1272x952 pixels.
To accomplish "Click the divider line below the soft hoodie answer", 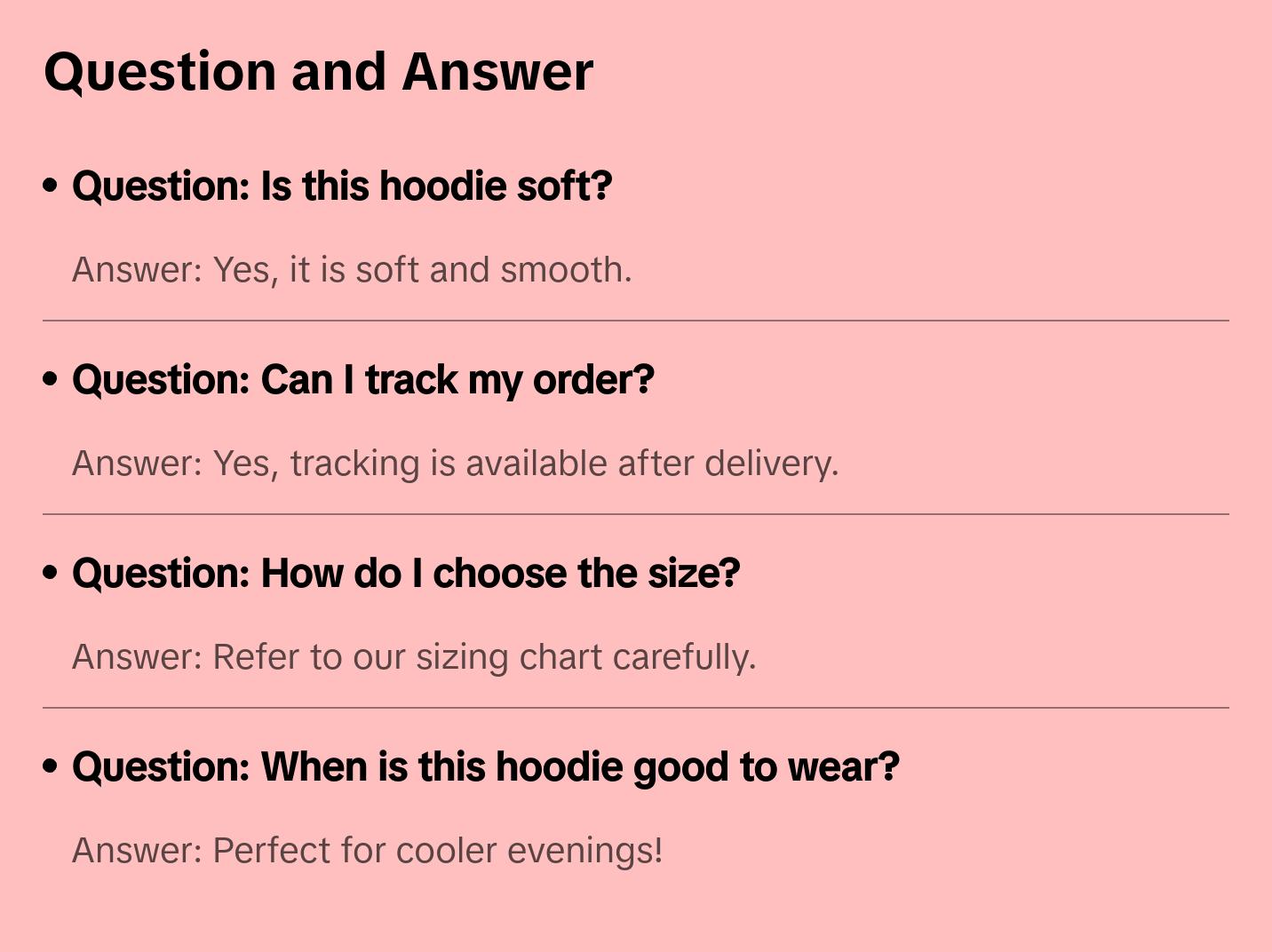I will (636, 321).
